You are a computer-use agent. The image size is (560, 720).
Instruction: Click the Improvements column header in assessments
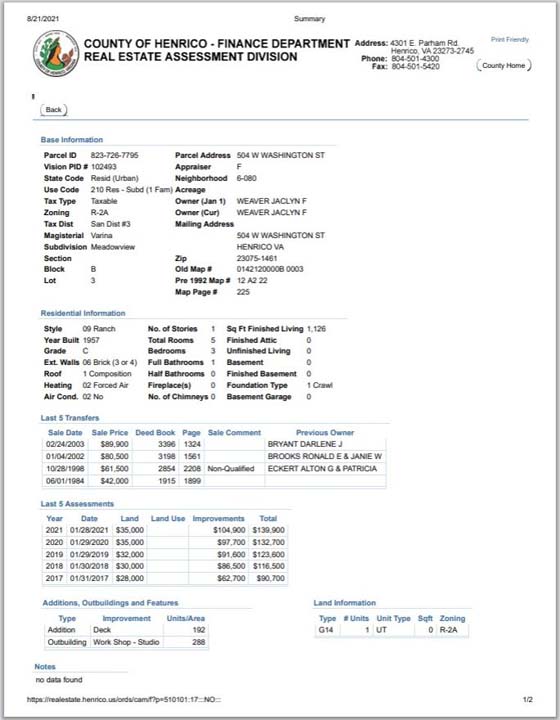click(x=218, y=518)
